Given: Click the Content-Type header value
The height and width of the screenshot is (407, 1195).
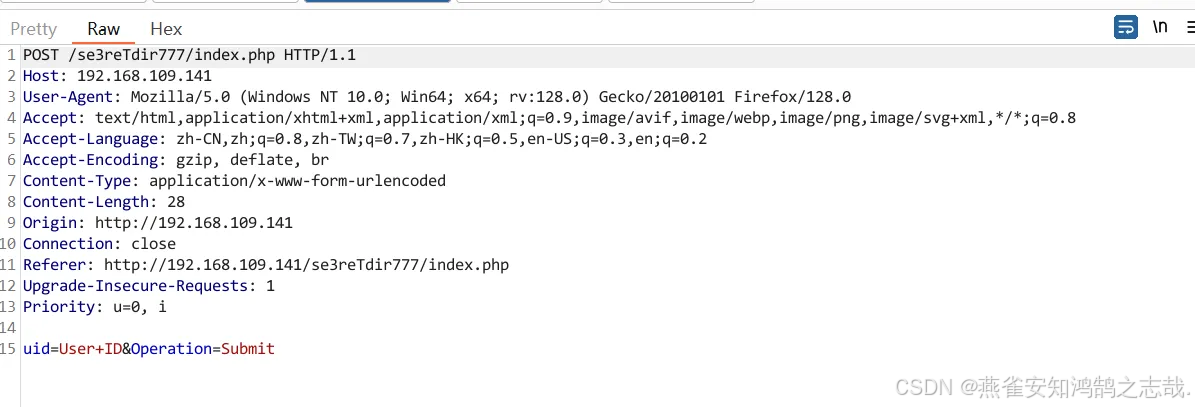Looking at the screenshot, I should 297,181.
